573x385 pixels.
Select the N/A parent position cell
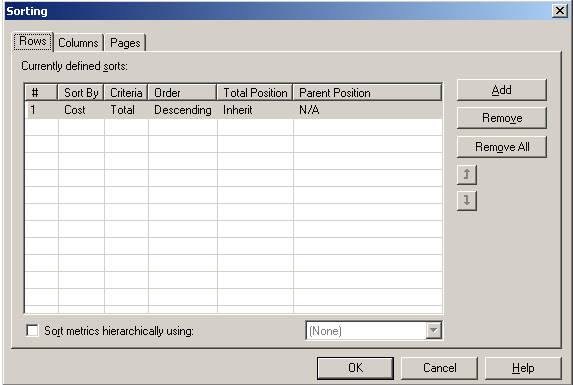click(368, 110)
